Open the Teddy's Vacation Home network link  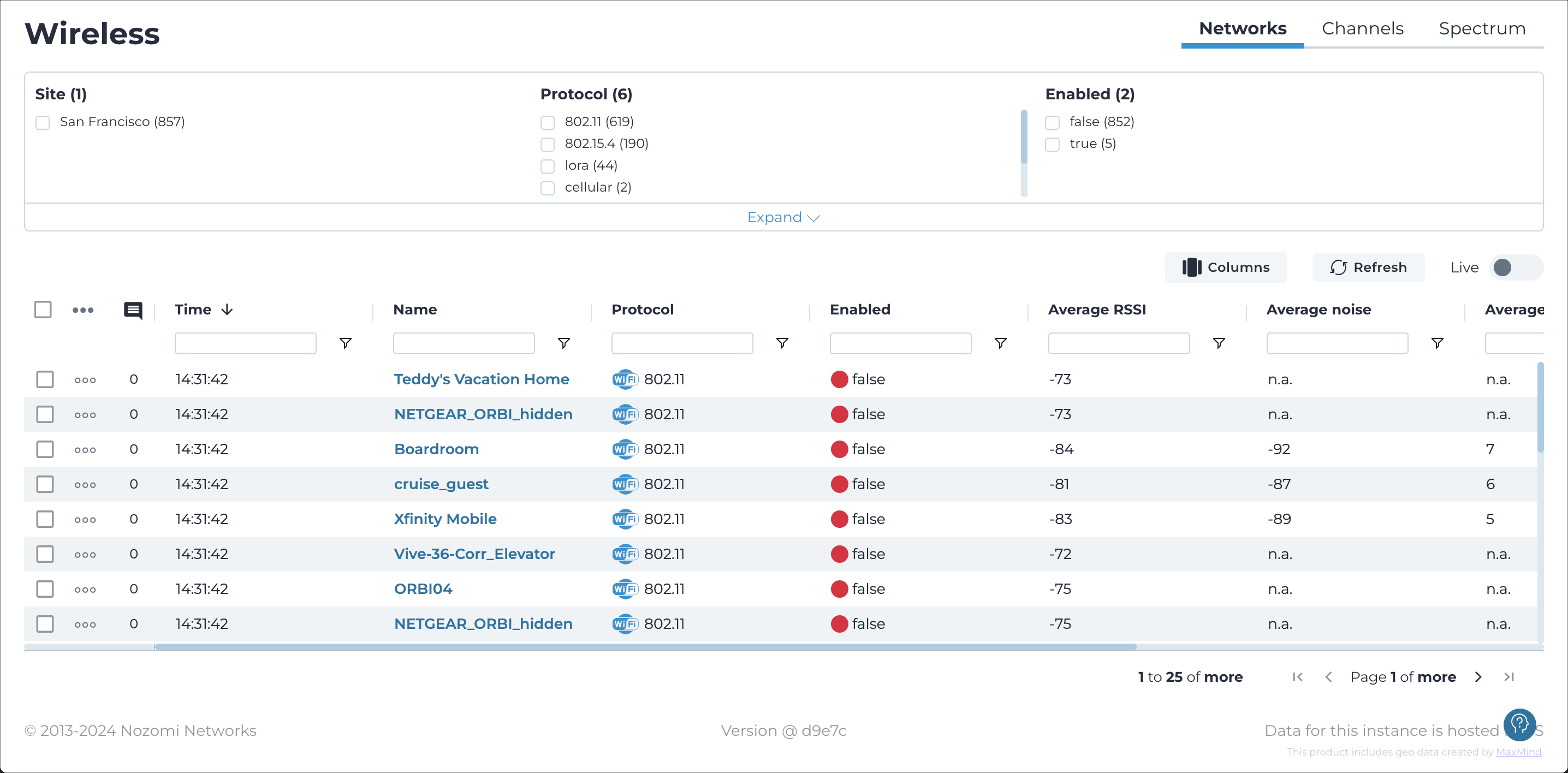[481, 379]
